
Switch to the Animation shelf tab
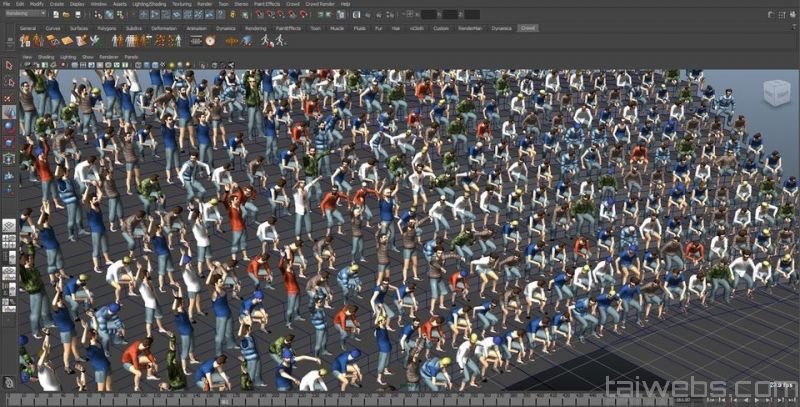click(195, 28)
